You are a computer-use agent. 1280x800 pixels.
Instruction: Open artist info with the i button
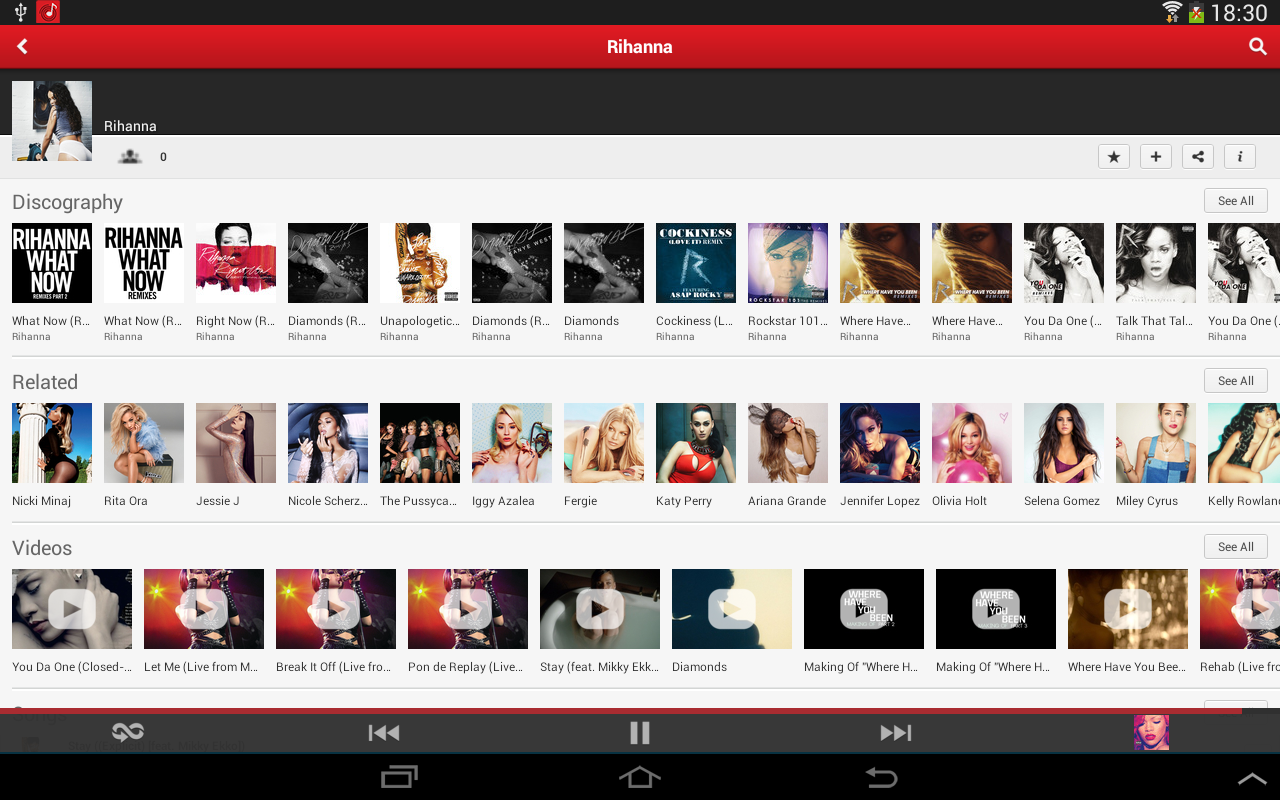1240,157
